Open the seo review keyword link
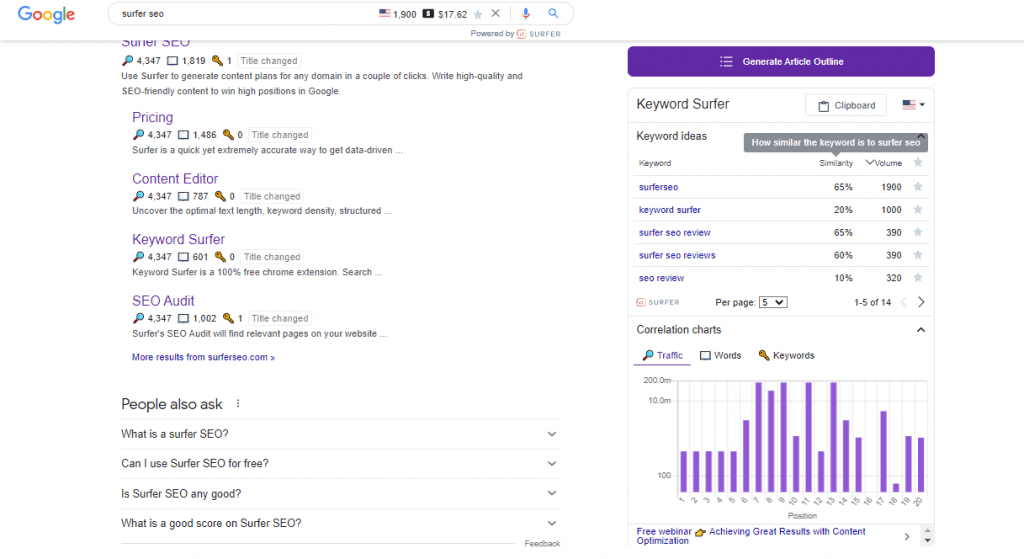 click(x=661, y=278)
